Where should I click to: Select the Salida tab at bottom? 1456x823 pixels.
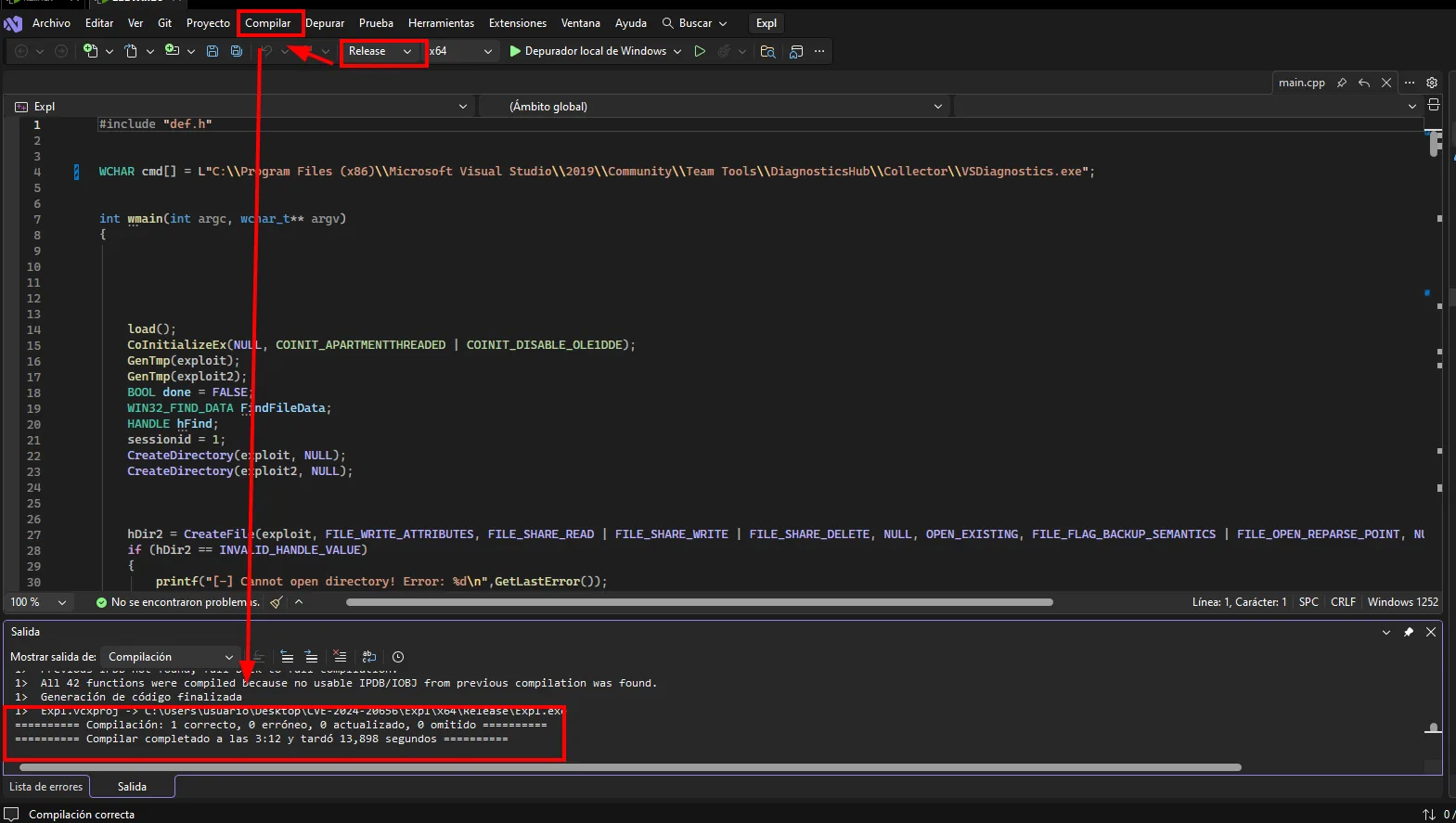click(x=132, y=787)
